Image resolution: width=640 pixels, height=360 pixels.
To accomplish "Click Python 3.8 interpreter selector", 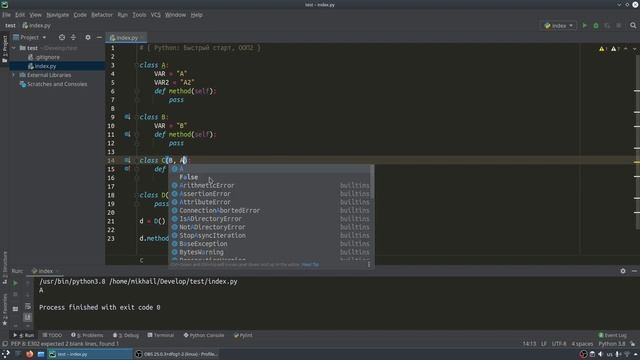I will pyautogui.click(x=612, y=344).
